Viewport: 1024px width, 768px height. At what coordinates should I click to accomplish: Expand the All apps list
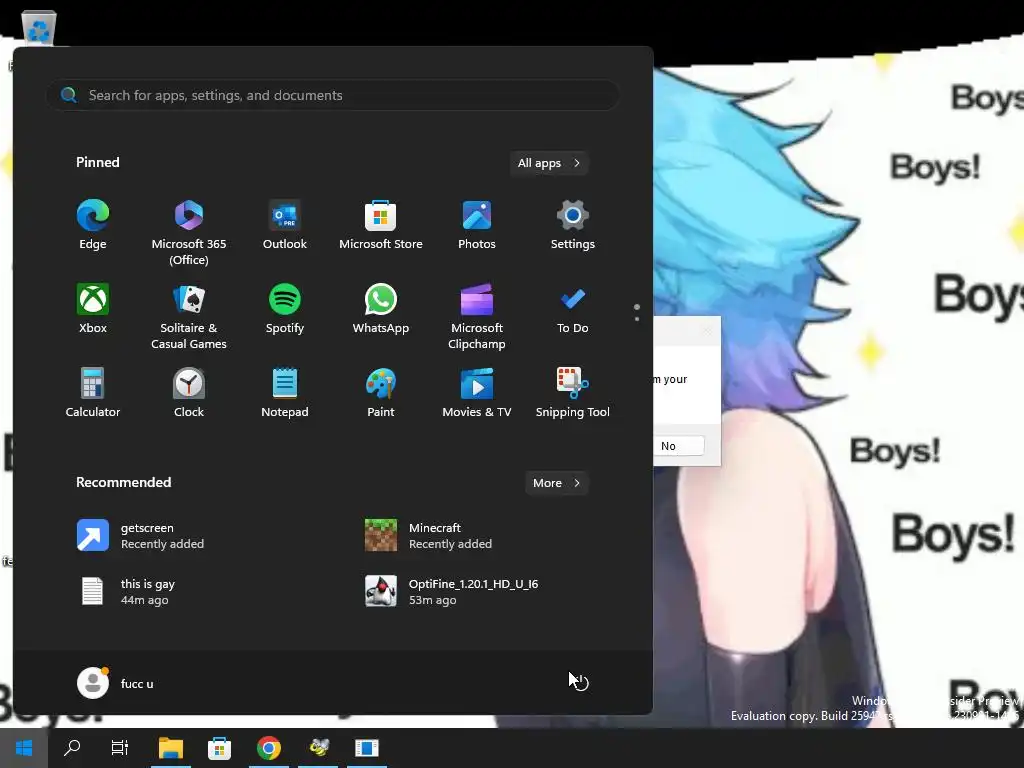[x=549, y=163]
